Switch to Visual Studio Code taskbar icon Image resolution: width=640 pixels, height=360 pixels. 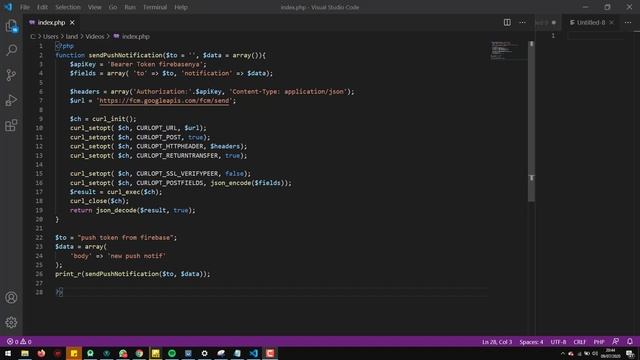(x=253, y=353)
